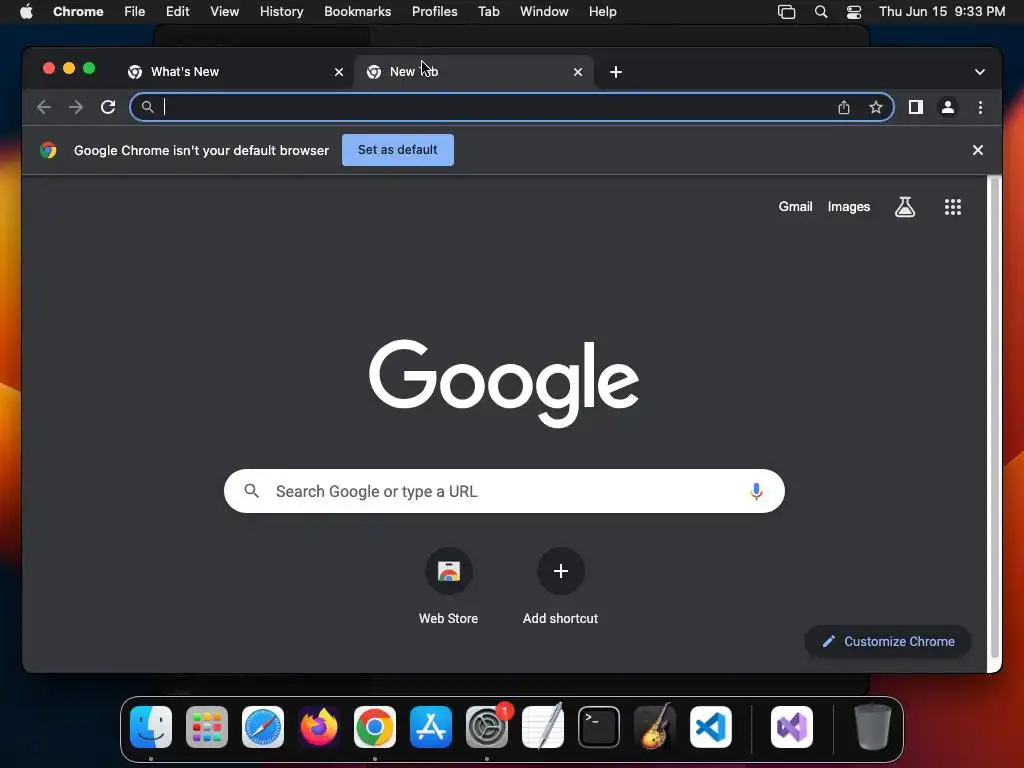Viewport: 1024px width, 768px height.
Task: Open the Edit menu
Action: (x=178, y=12)
